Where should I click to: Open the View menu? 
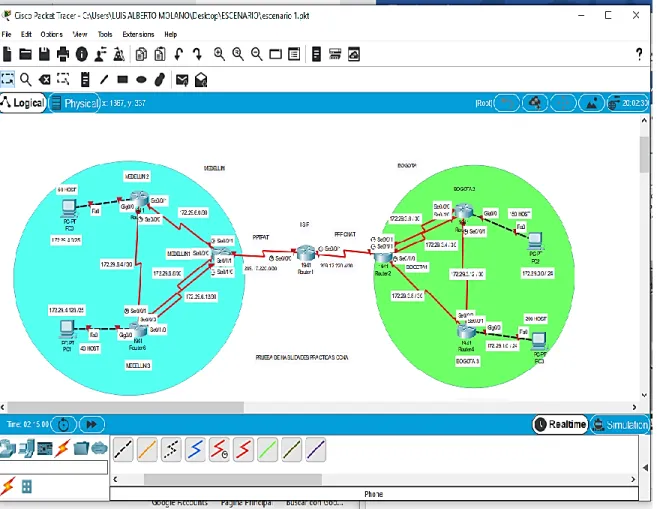click(80, 34)
